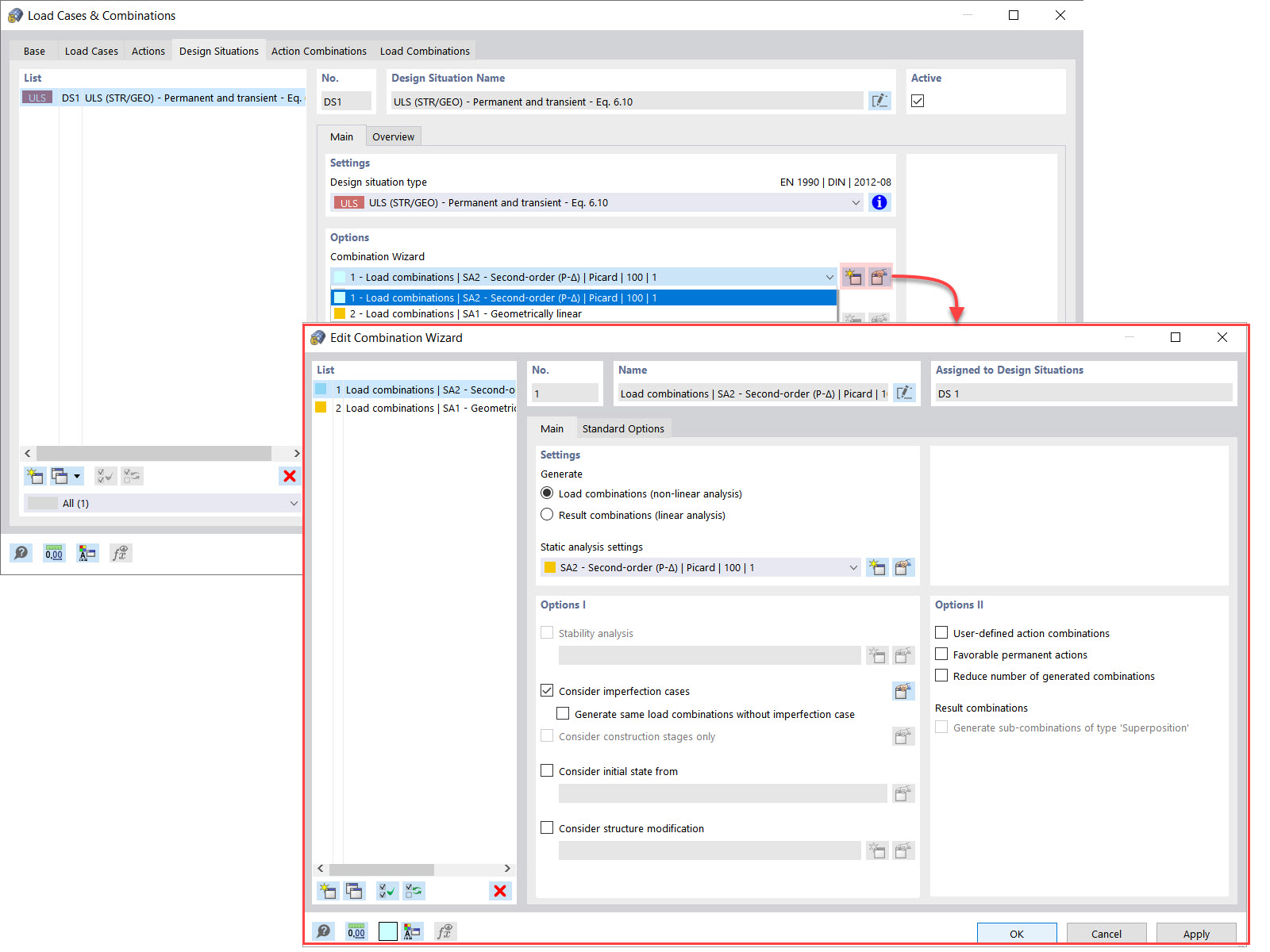Image resolution: width=1270 pixels, height=952 pixels.
Task: Choose option 1 Load combinations SA2 Second-order
Action: coord(583,297)
